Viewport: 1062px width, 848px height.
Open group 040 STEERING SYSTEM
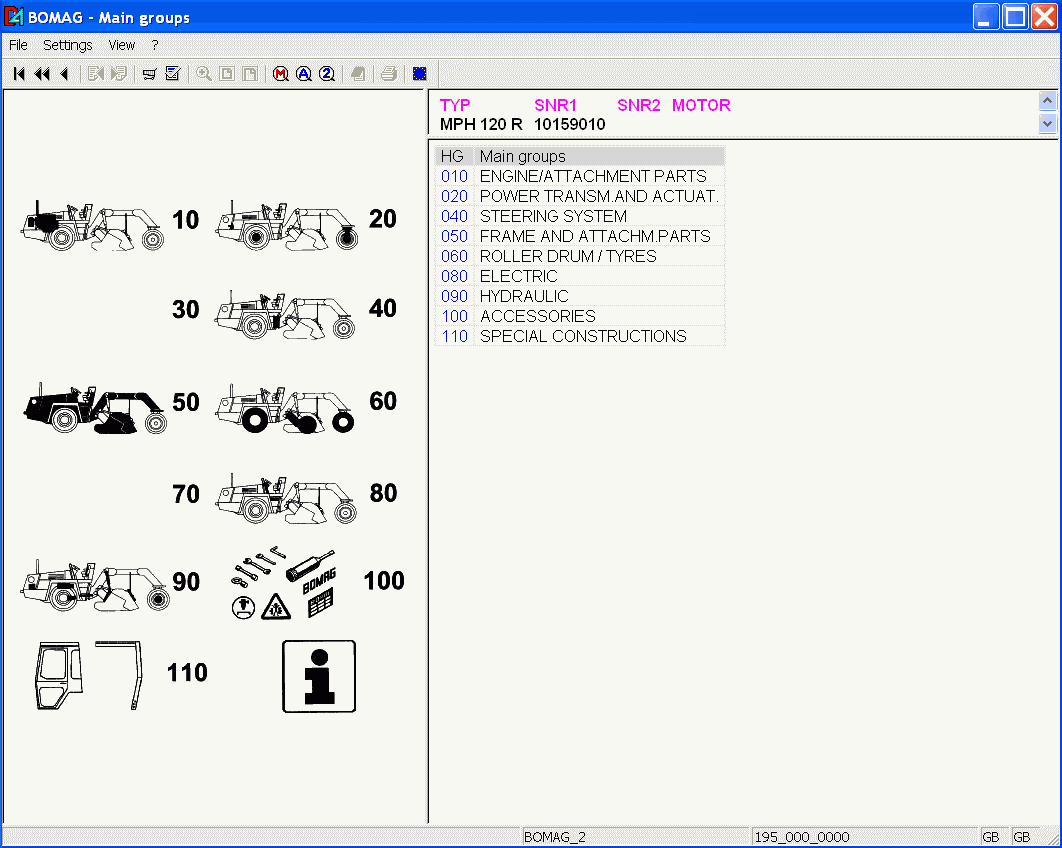tap(580, 216)
